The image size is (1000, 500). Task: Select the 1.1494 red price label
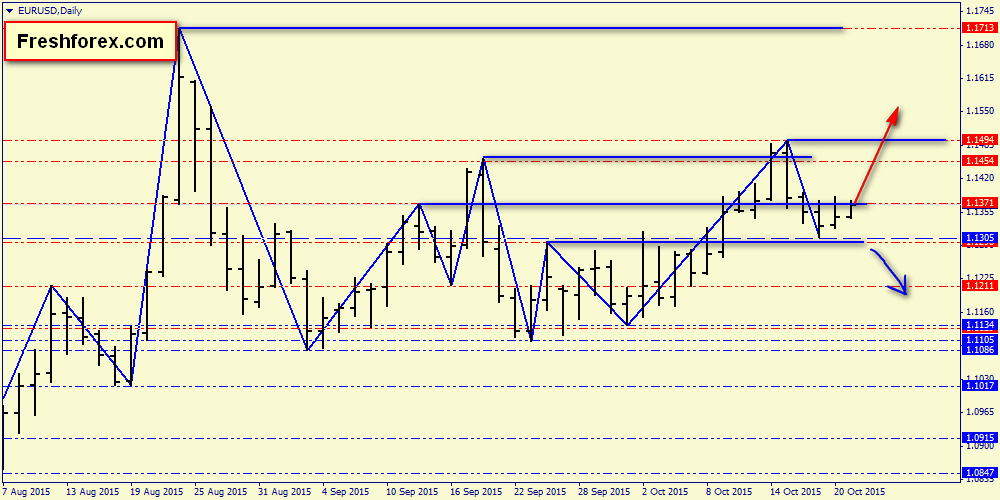point(978,140)
